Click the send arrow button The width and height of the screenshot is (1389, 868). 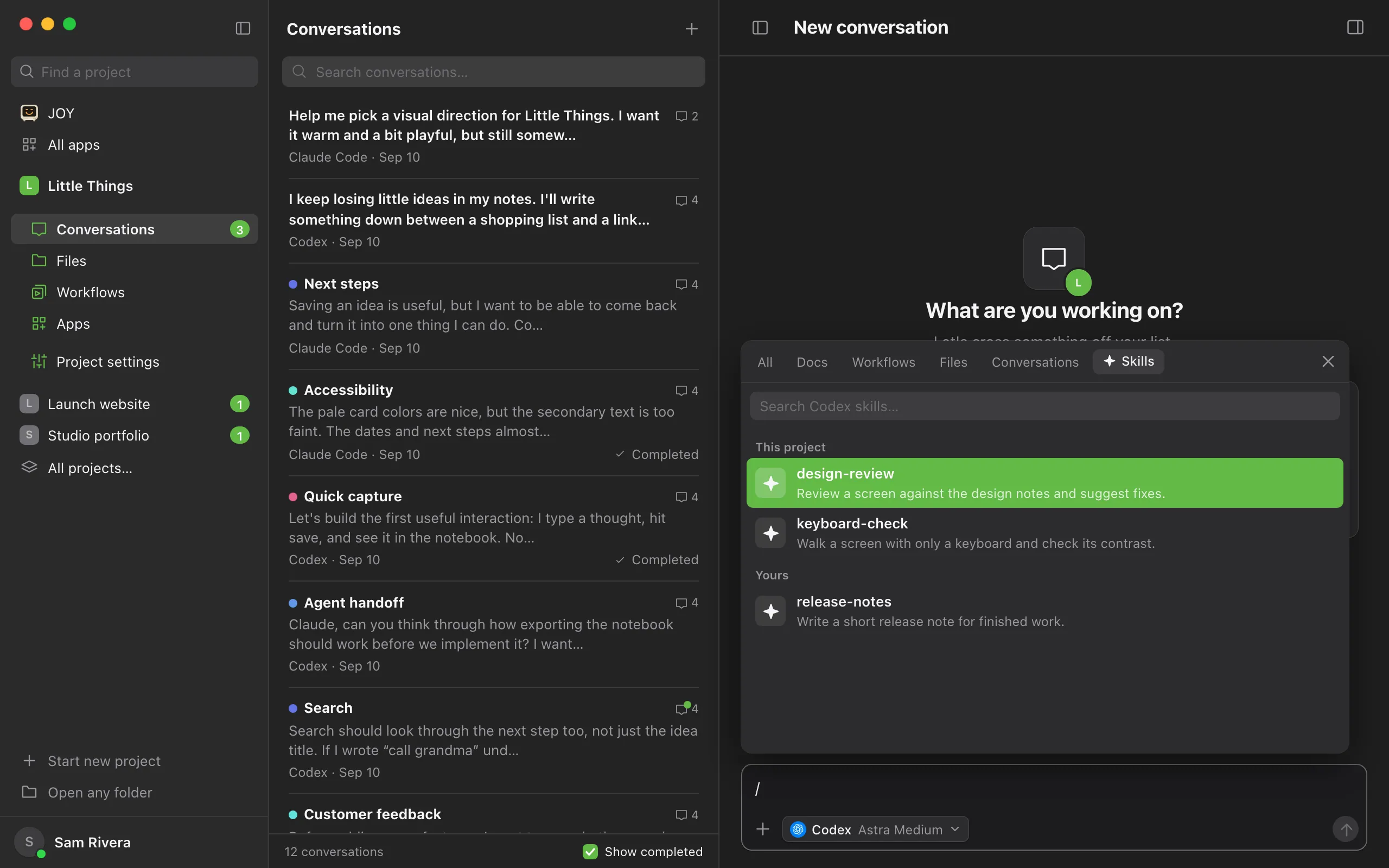pyautogui.click(x=1346, y=829)
